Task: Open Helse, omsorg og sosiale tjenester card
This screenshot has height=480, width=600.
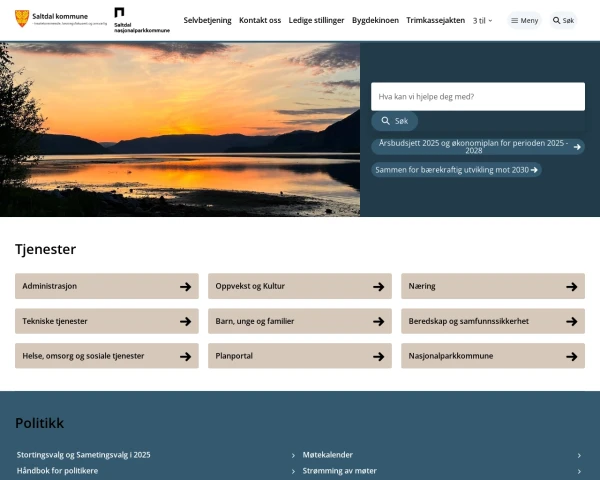Action: 107,356
